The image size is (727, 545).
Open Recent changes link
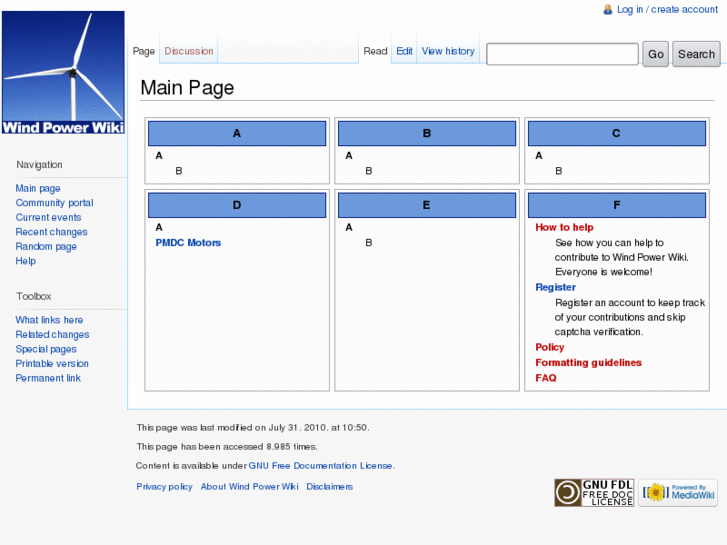pos(51,232)
